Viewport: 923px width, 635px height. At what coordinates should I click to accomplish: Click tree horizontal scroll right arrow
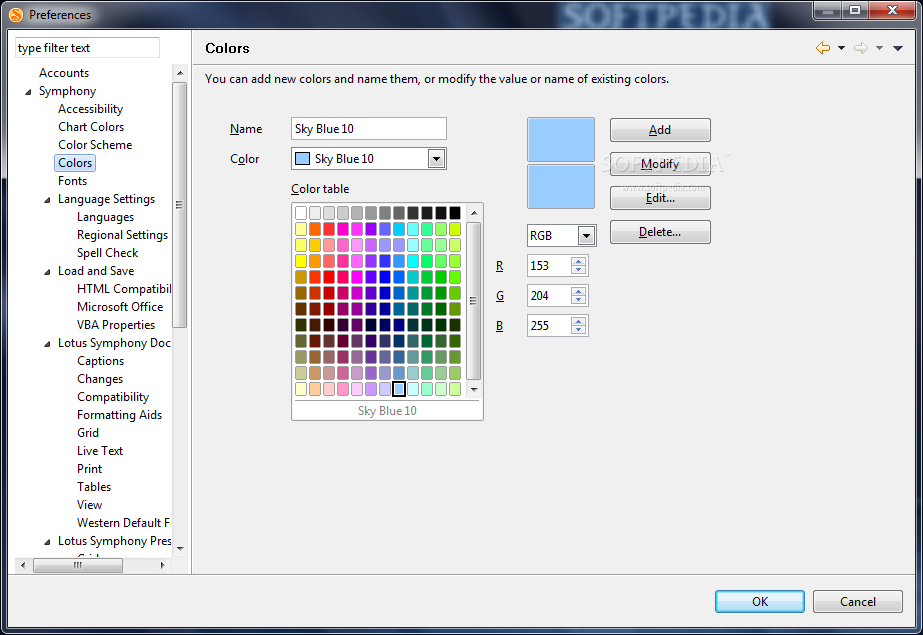[162, 566]
